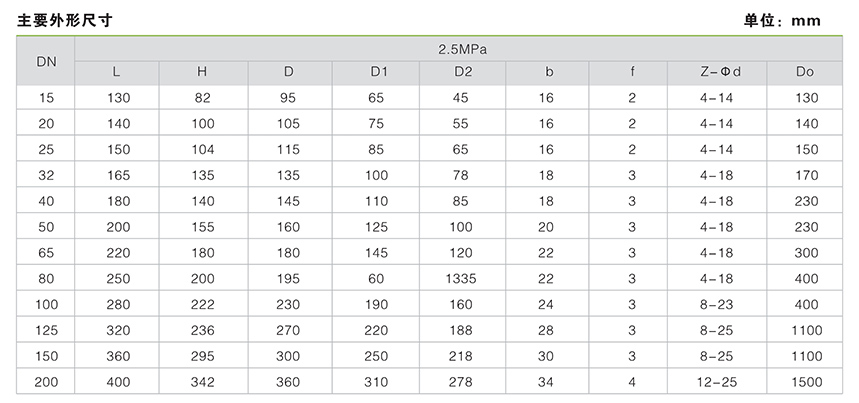Click H value 342 in DN 200 row
859x403 pixels.
[x=203, y=382]
